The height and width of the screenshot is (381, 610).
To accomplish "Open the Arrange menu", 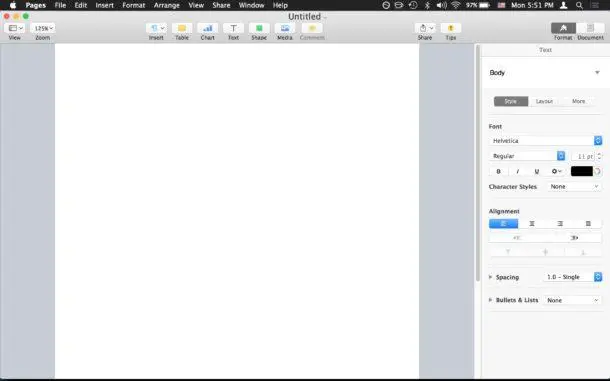I will click(x=167, y=5).
